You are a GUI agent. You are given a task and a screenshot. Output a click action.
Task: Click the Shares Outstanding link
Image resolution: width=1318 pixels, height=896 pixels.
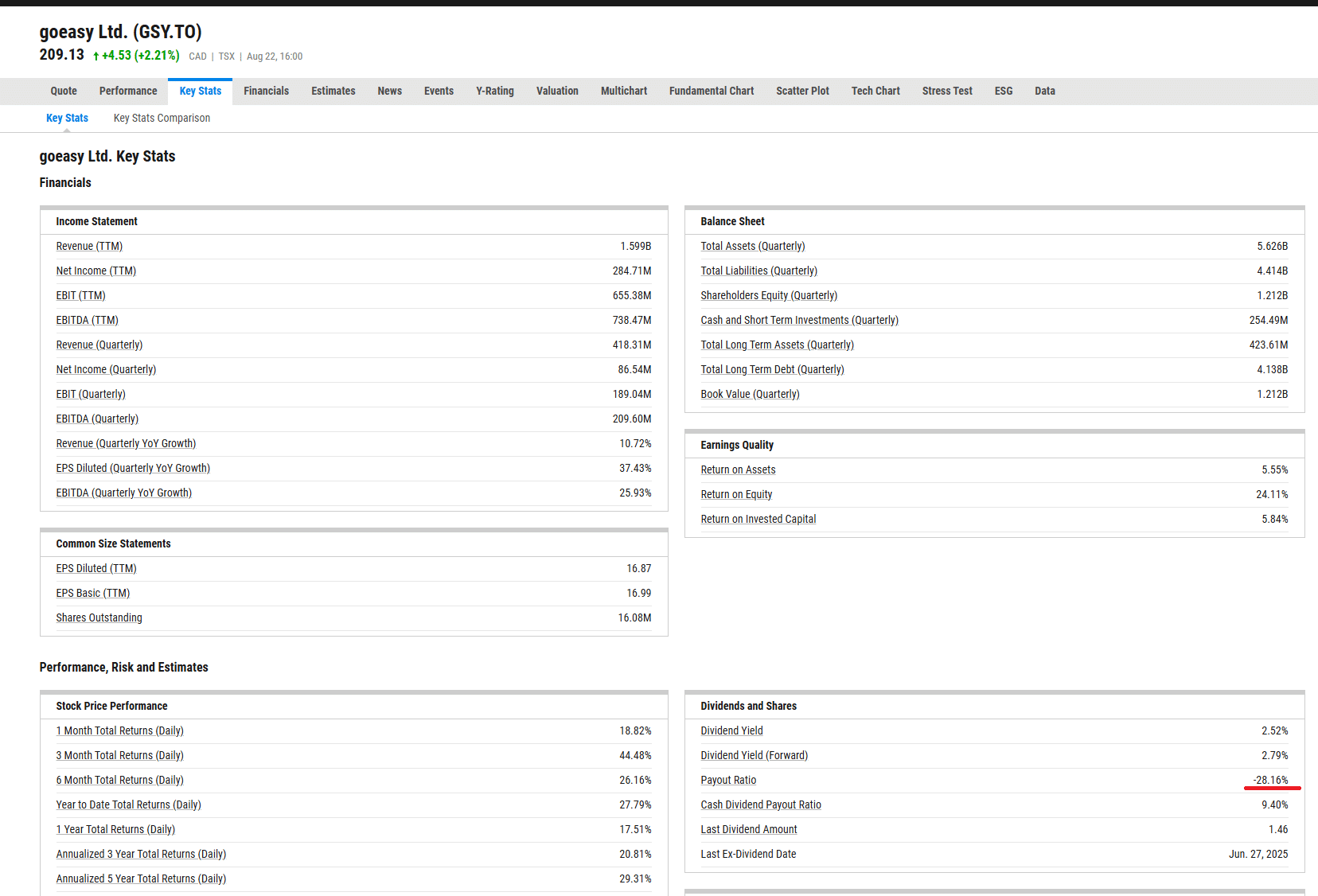tap(99, 617)
